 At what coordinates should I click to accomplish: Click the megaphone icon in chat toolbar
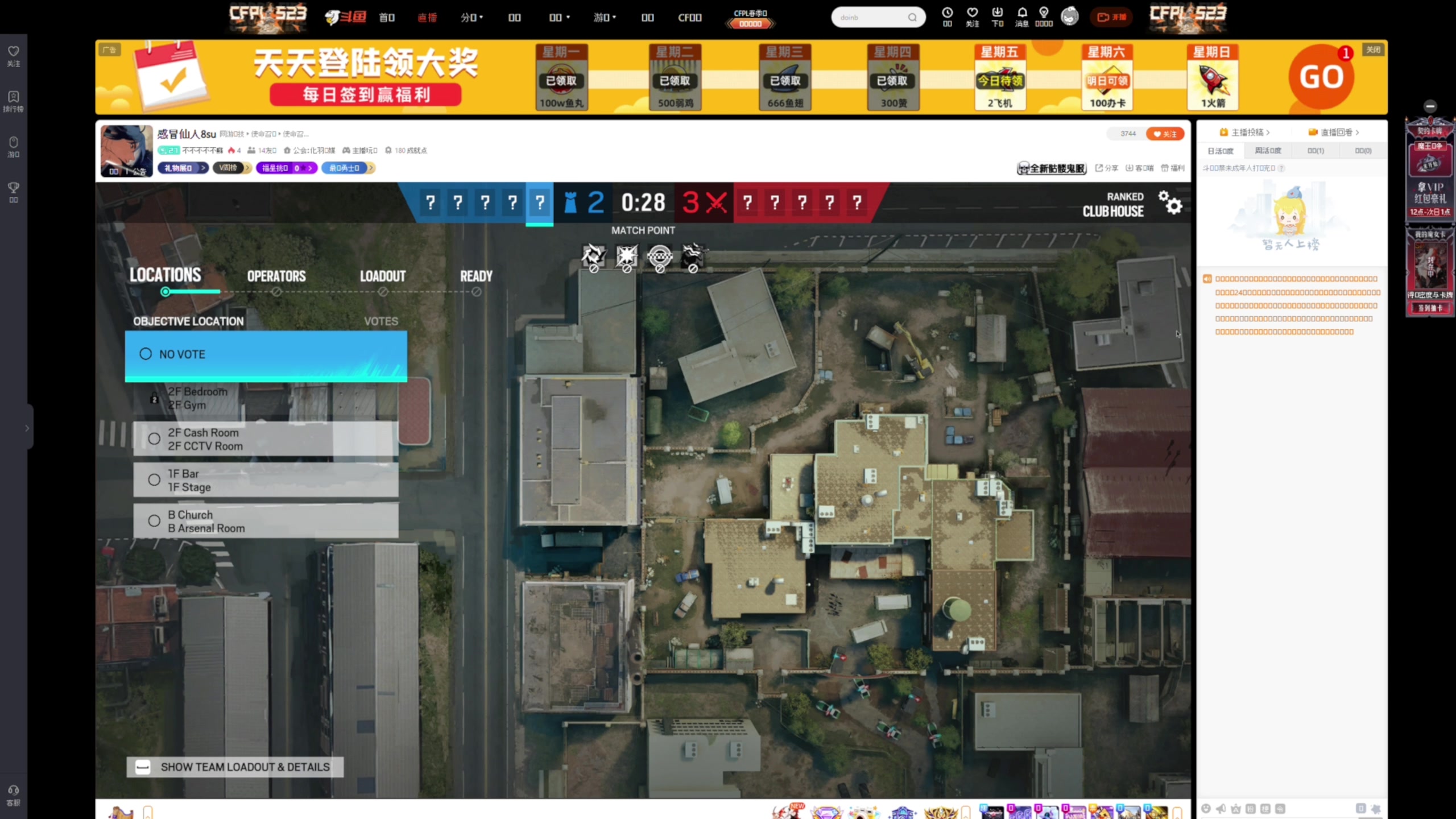1221,808
